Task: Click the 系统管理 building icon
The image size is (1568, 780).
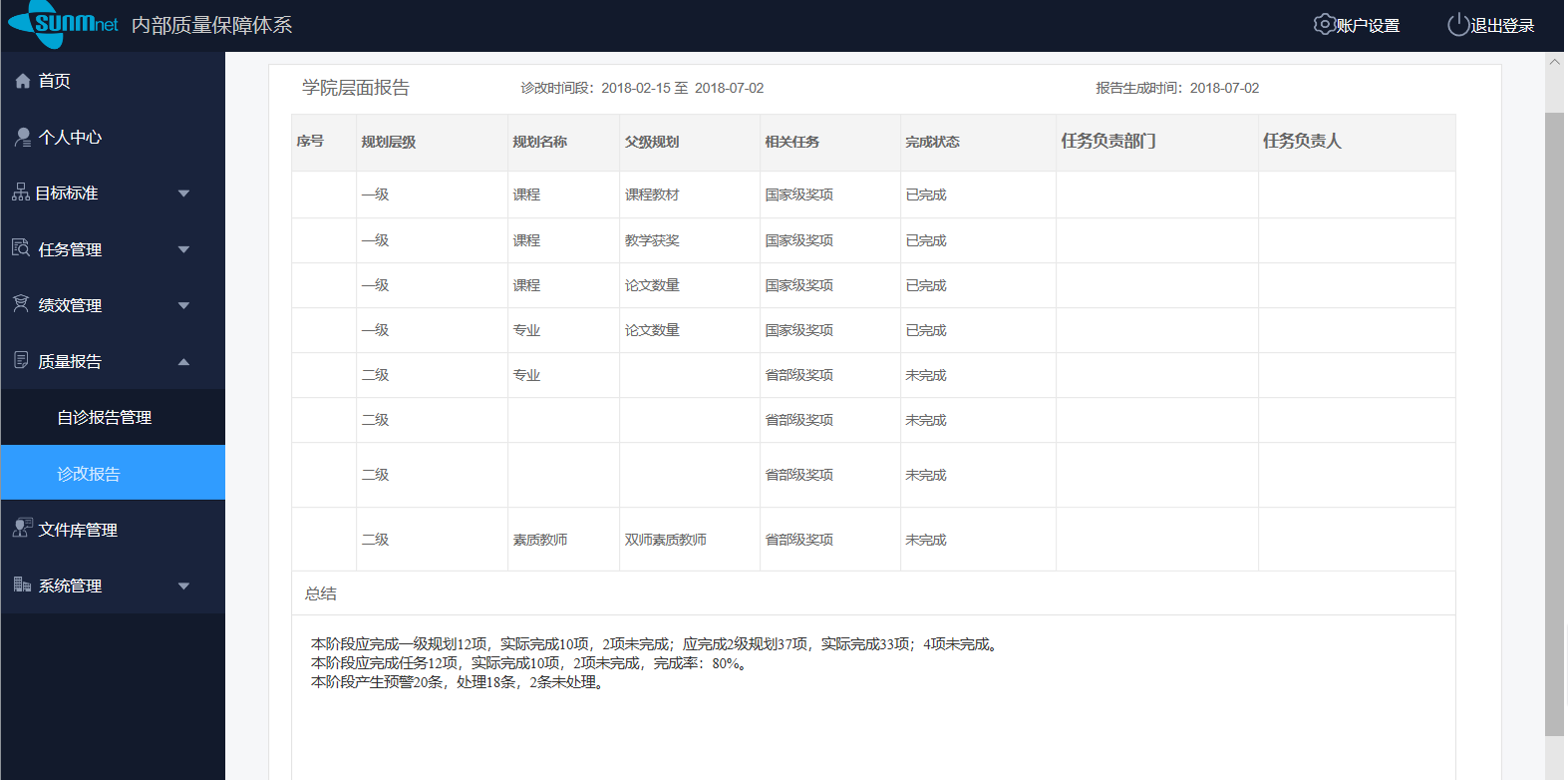Action: 21,585
